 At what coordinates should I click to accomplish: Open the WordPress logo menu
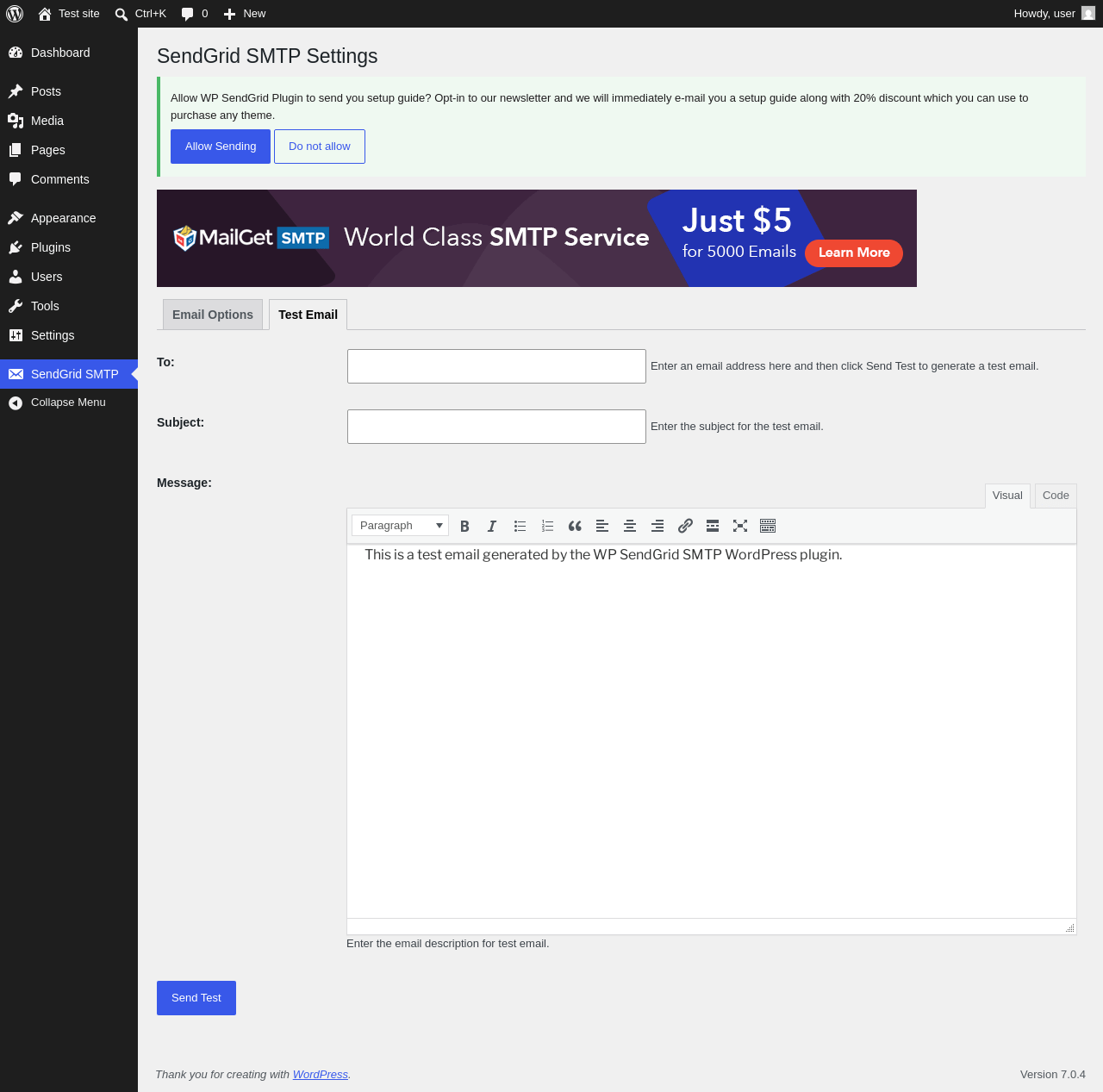point(15,14)
